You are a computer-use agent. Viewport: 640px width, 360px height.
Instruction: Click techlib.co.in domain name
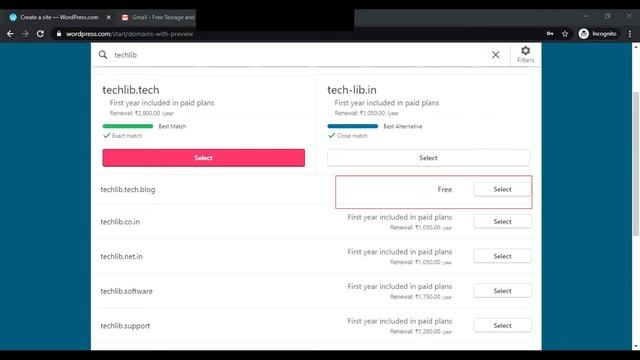(x=120, y=222)
